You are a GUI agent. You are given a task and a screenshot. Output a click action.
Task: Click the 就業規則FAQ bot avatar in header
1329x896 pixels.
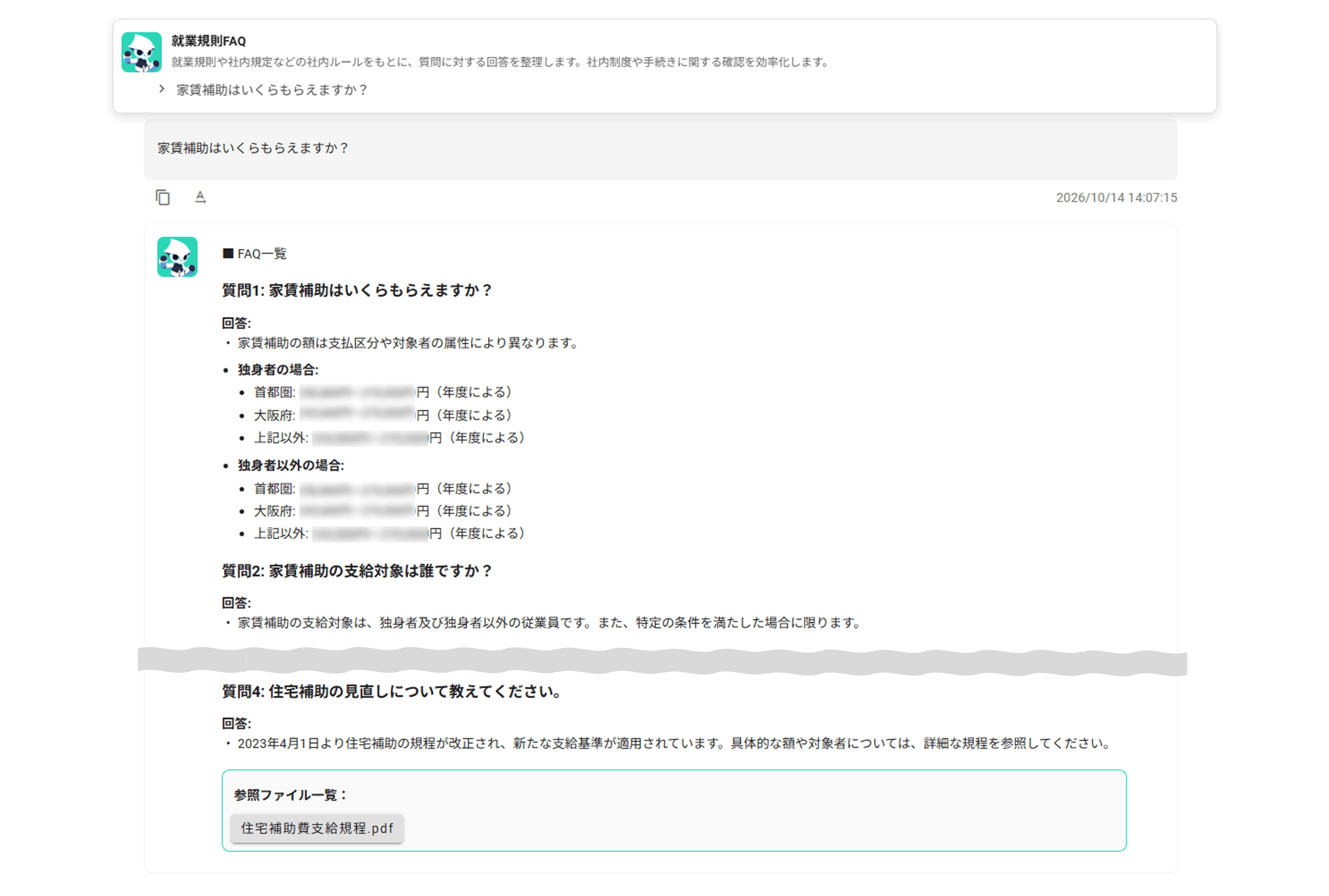[x=141, y=52]
